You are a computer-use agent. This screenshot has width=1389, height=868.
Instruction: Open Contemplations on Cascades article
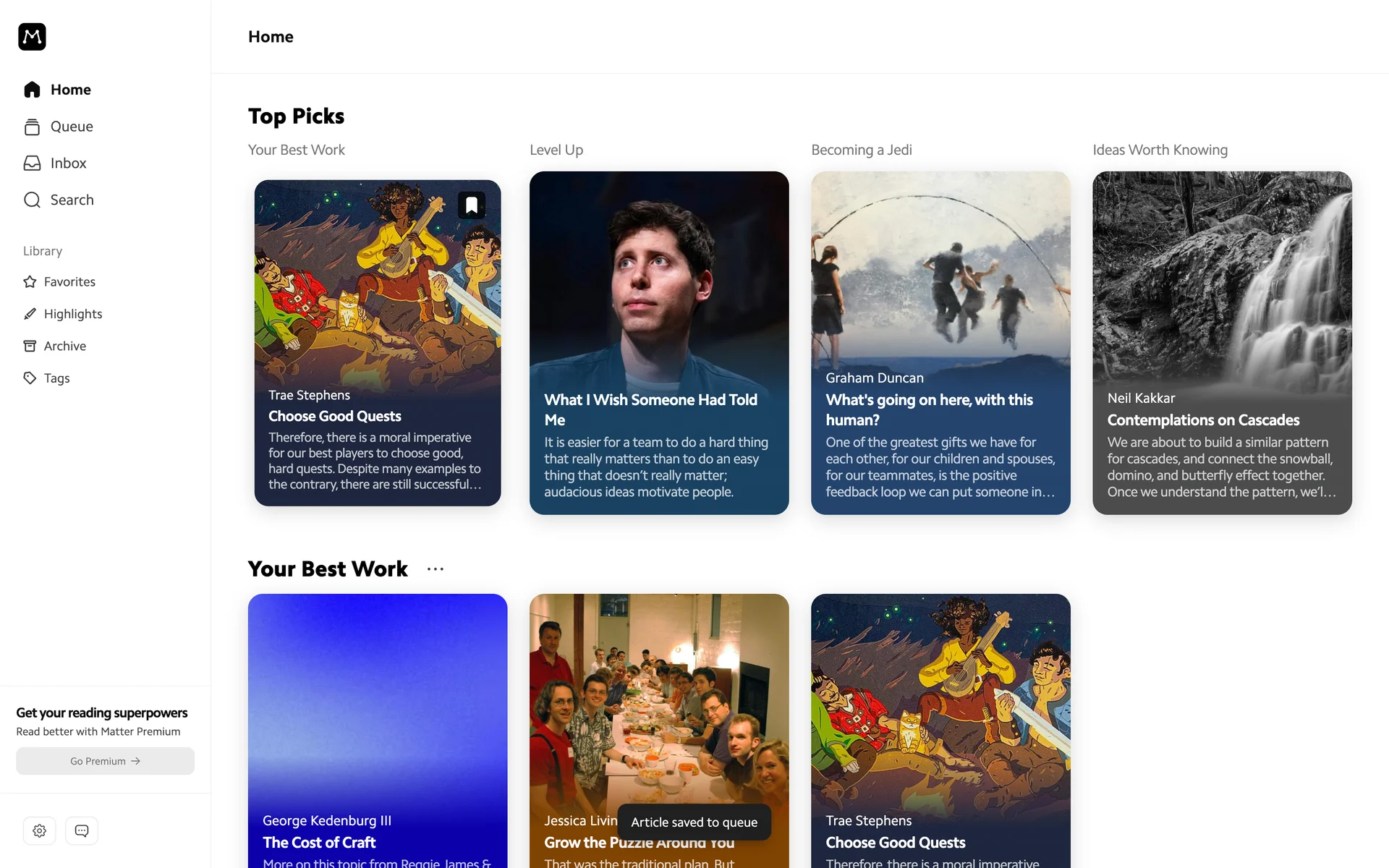[1222, 343]
